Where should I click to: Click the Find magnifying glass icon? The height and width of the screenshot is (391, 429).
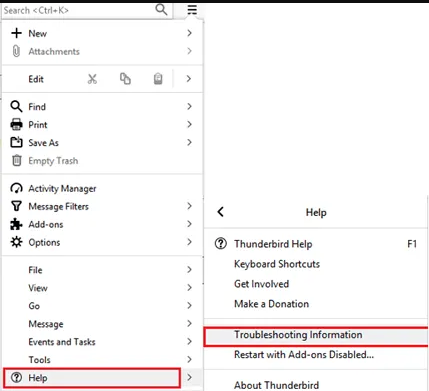(x=16, y=107)
